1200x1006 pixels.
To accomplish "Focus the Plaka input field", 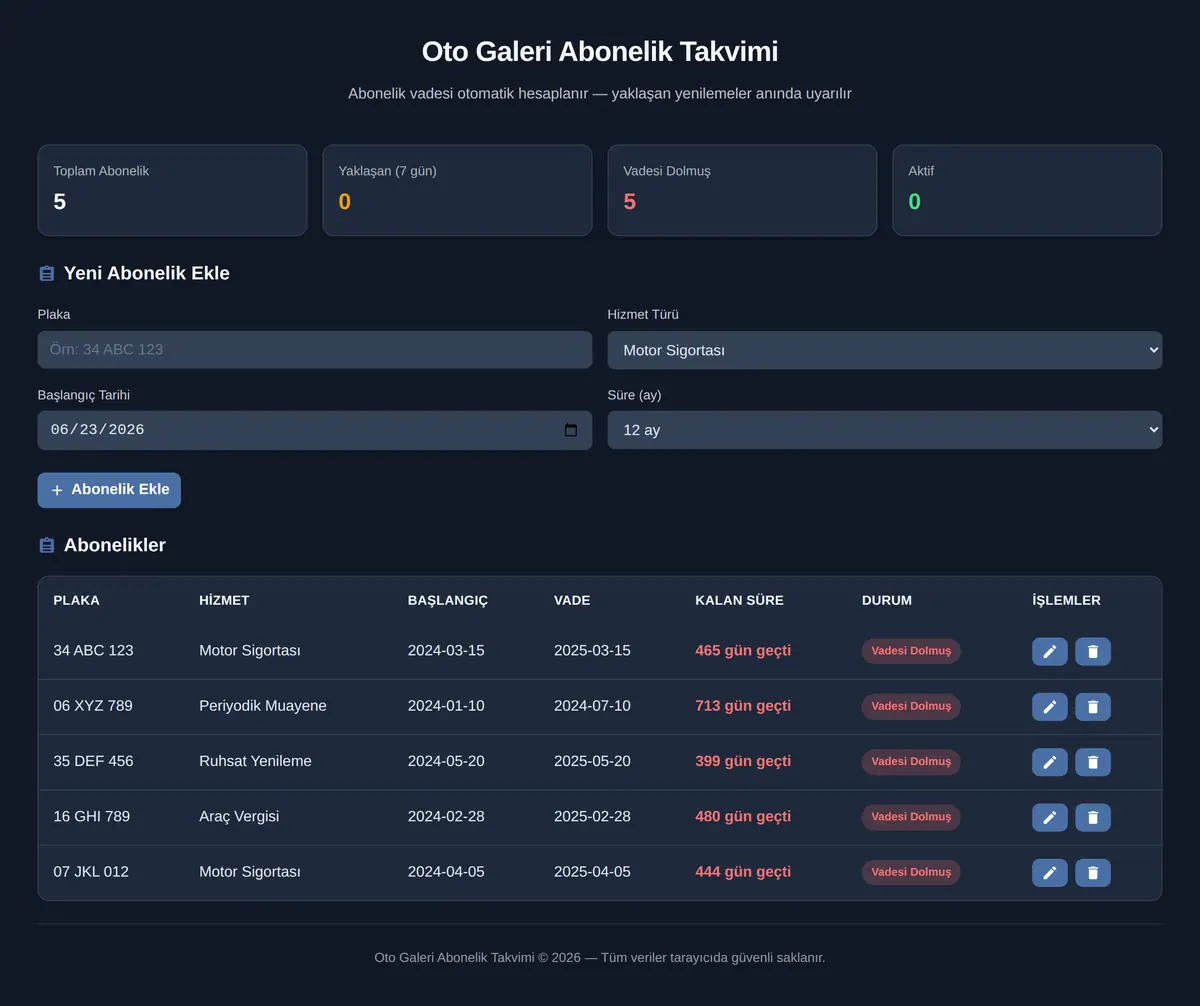I will pos(315,350).
